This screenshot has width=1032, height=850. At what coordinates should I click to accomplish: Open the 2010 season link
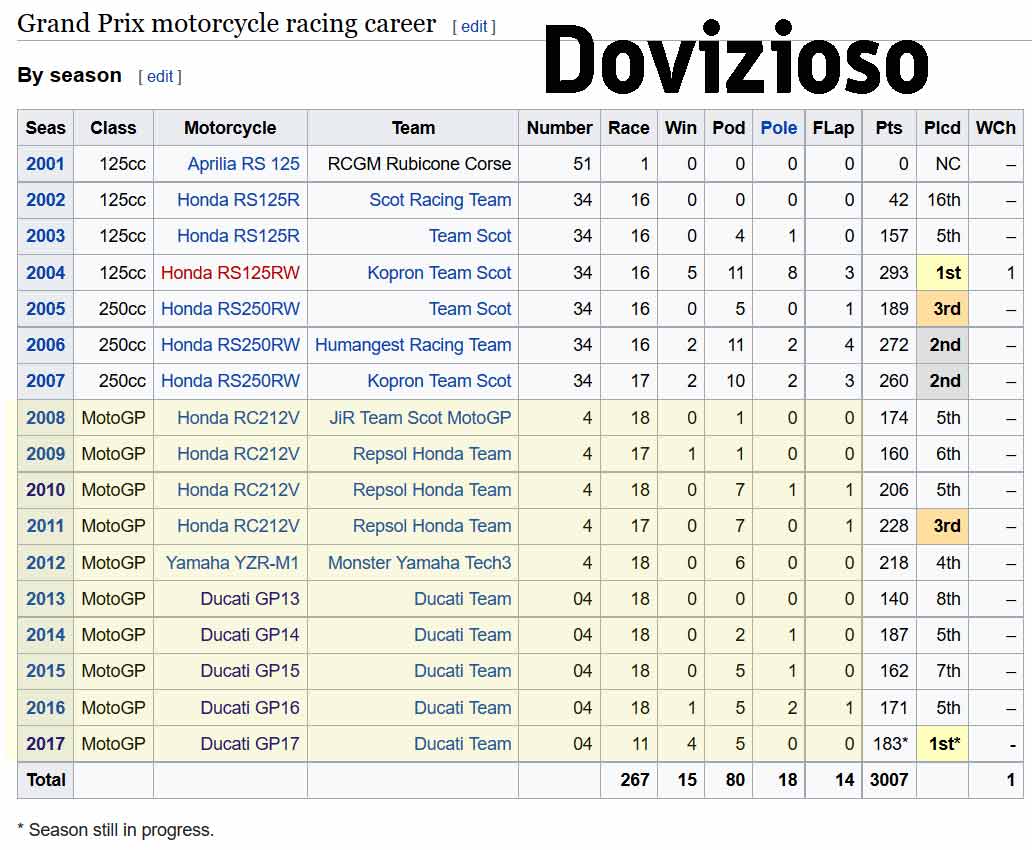pyautogui.click(x=45, y=491)
